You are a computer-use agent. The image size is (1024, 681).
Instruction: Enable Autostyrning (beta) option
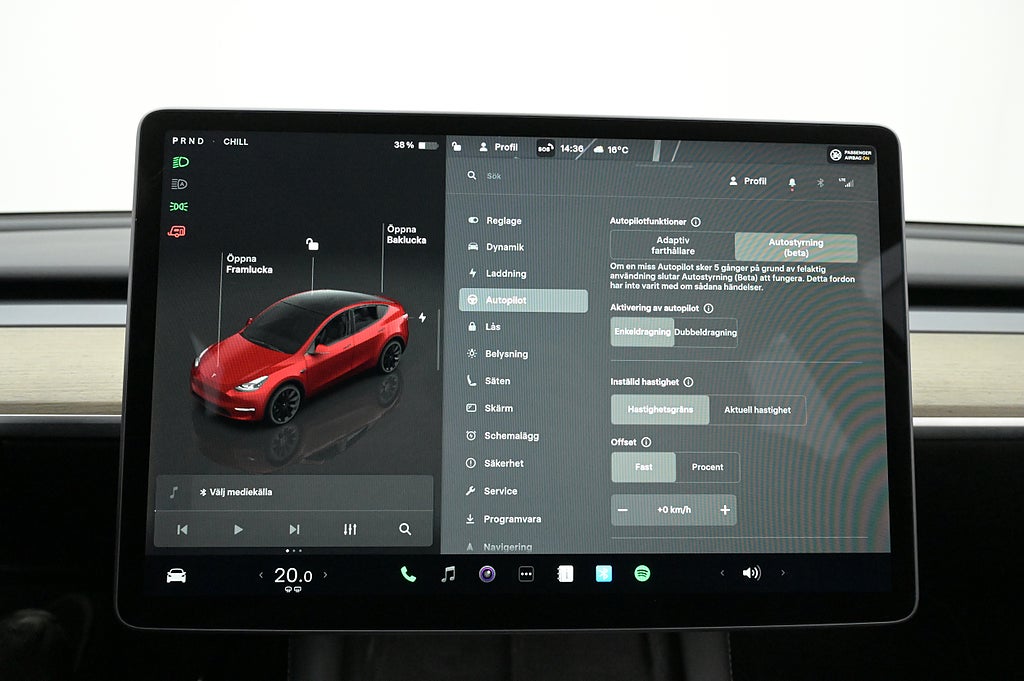point(796,247)
